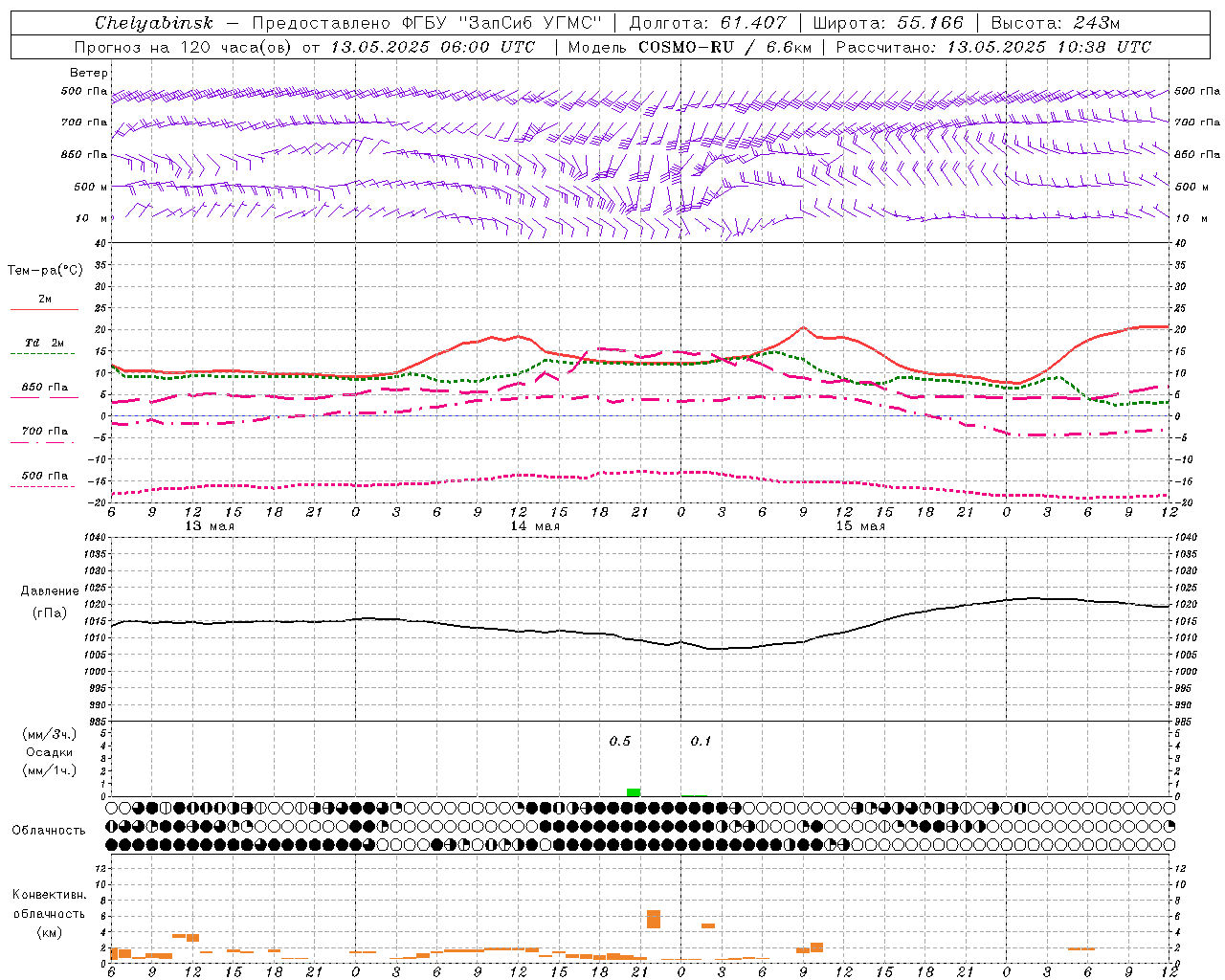
Task: Click the "13 мая" date label
Action: coord(210,526)
